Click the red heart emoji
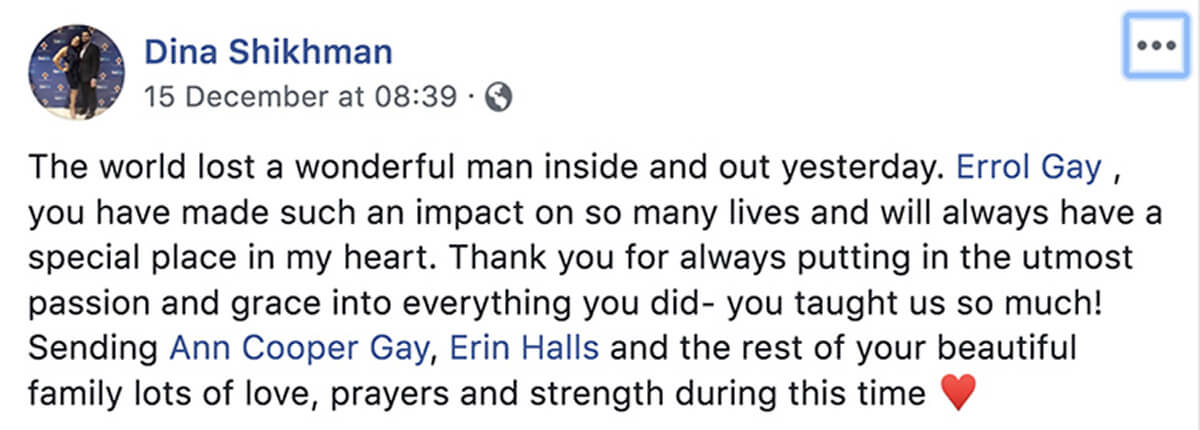The image size is (1200, 430). [957, 394]
